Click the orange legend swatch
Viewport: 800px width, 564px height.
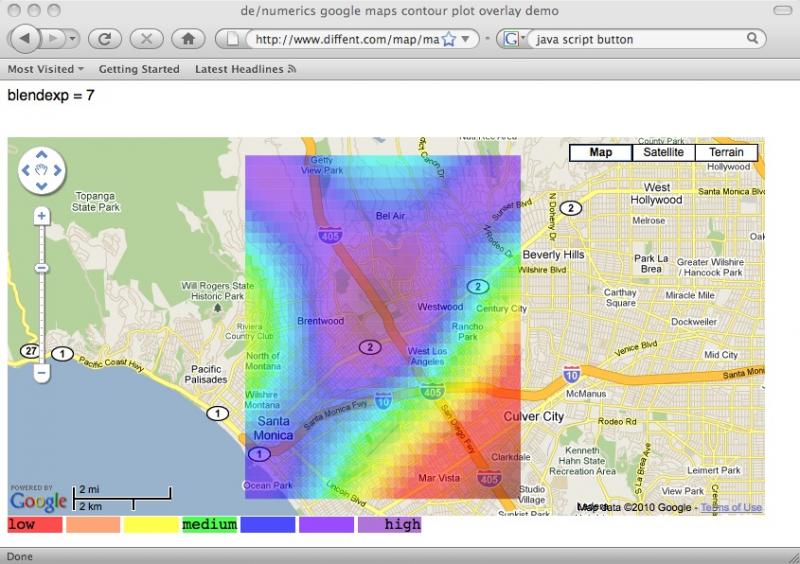tap(93, 525)
